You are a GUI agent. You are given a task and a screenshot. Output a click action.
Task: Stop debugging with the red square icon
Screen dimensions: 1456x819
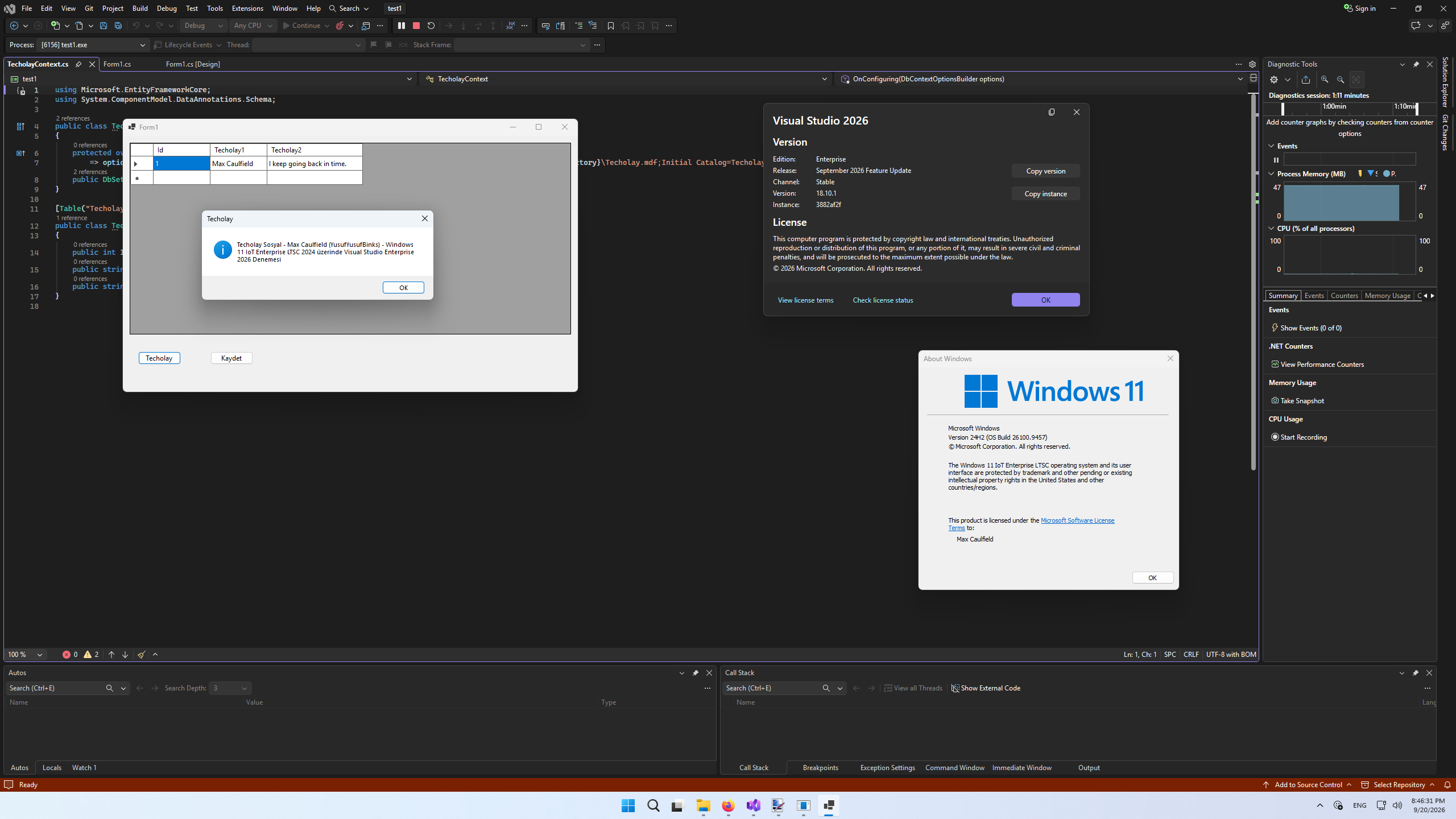pos(416,26)
